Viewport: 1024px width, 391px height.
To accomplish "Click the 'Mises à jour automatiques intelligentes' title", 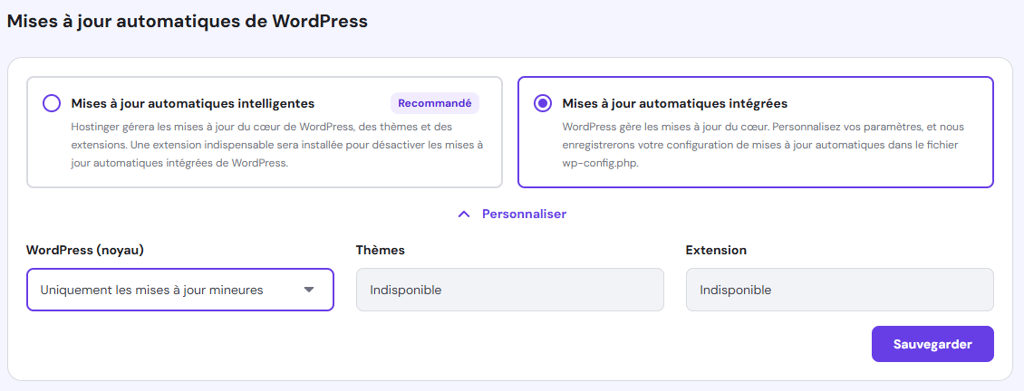I will (x=193, y=104).
